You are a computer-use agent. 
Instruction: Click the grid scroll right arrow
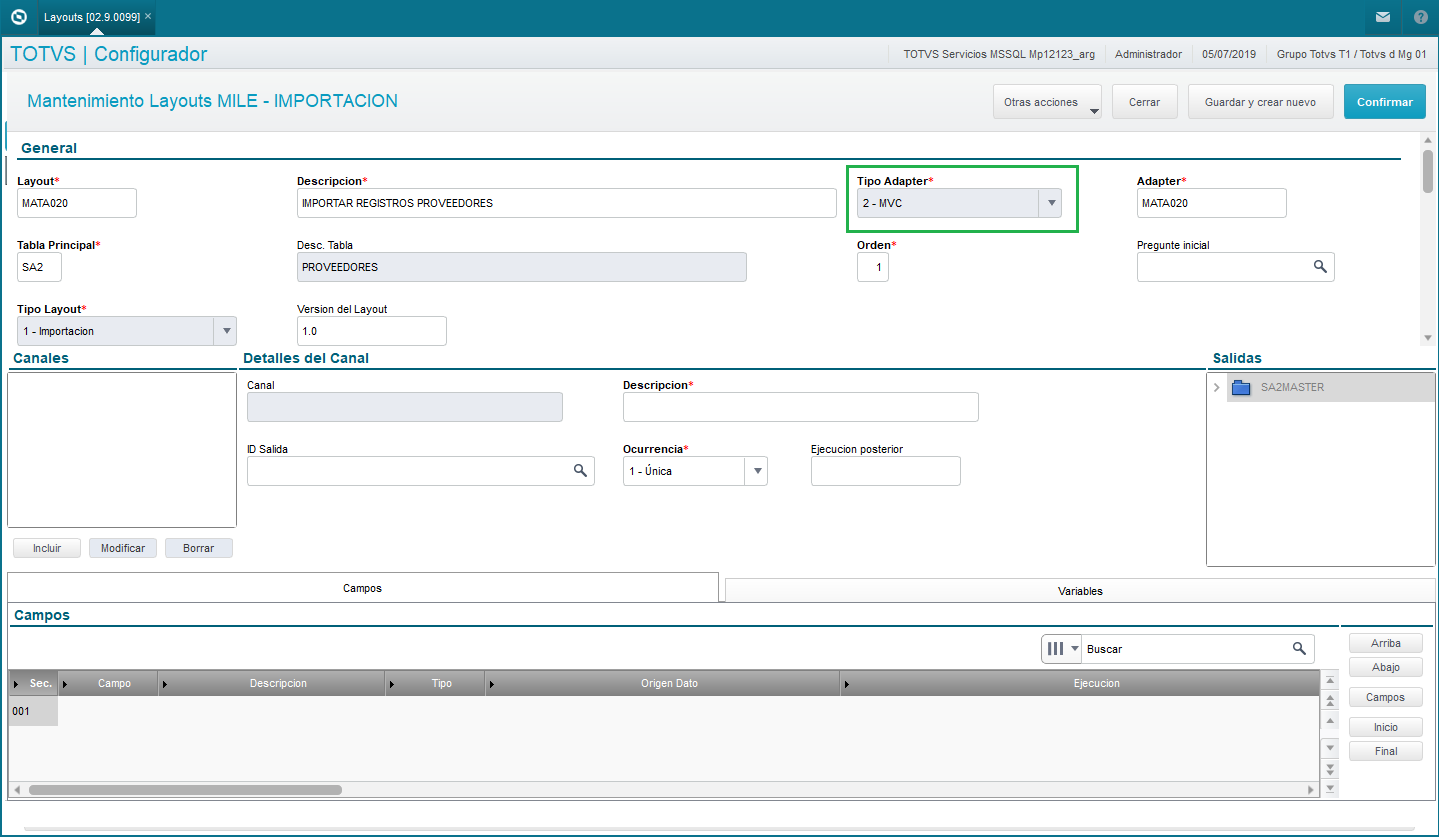point(1312,790)
